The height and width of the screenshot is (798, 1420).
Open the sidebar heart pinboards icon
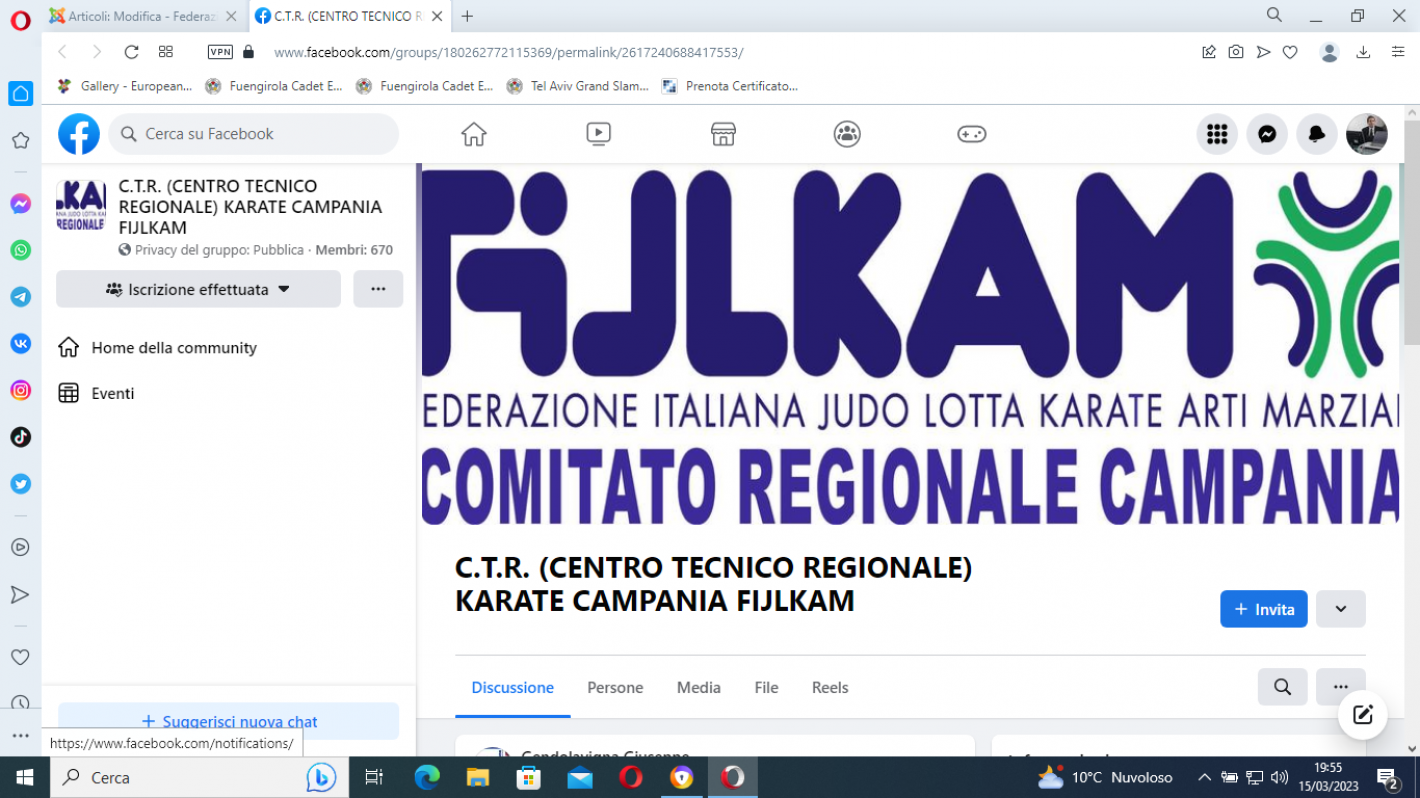click(20, 657)
